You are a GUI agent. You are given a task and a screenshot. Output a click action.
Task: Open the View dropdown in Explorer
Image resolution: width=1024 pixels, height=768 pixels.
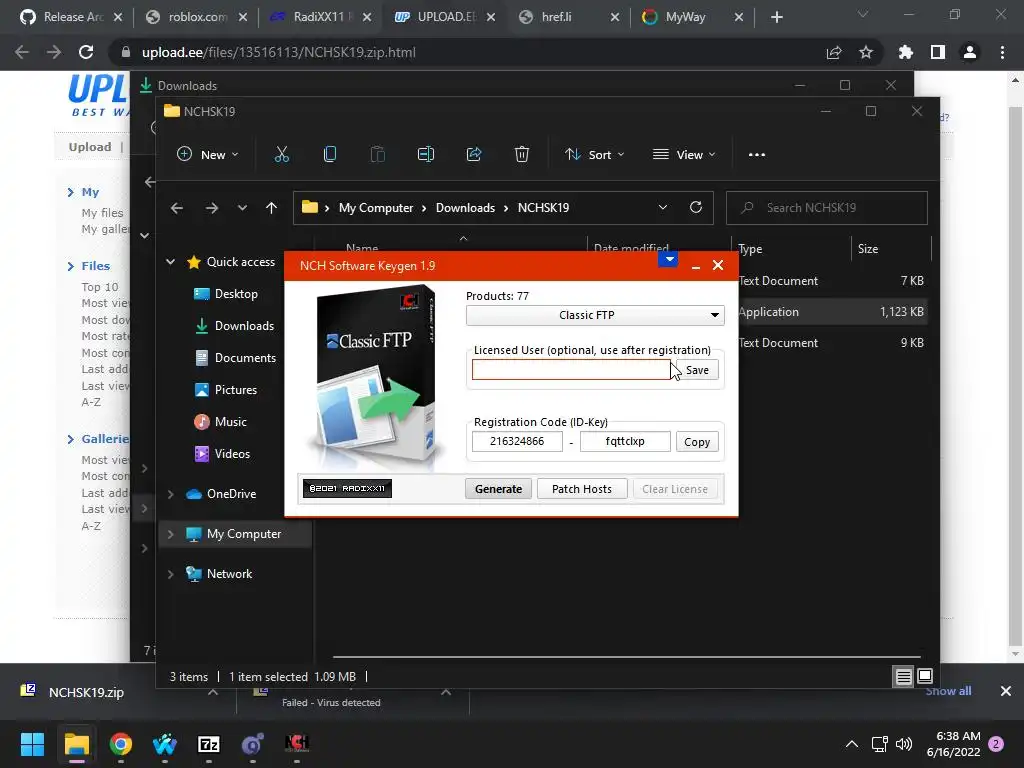684,155
